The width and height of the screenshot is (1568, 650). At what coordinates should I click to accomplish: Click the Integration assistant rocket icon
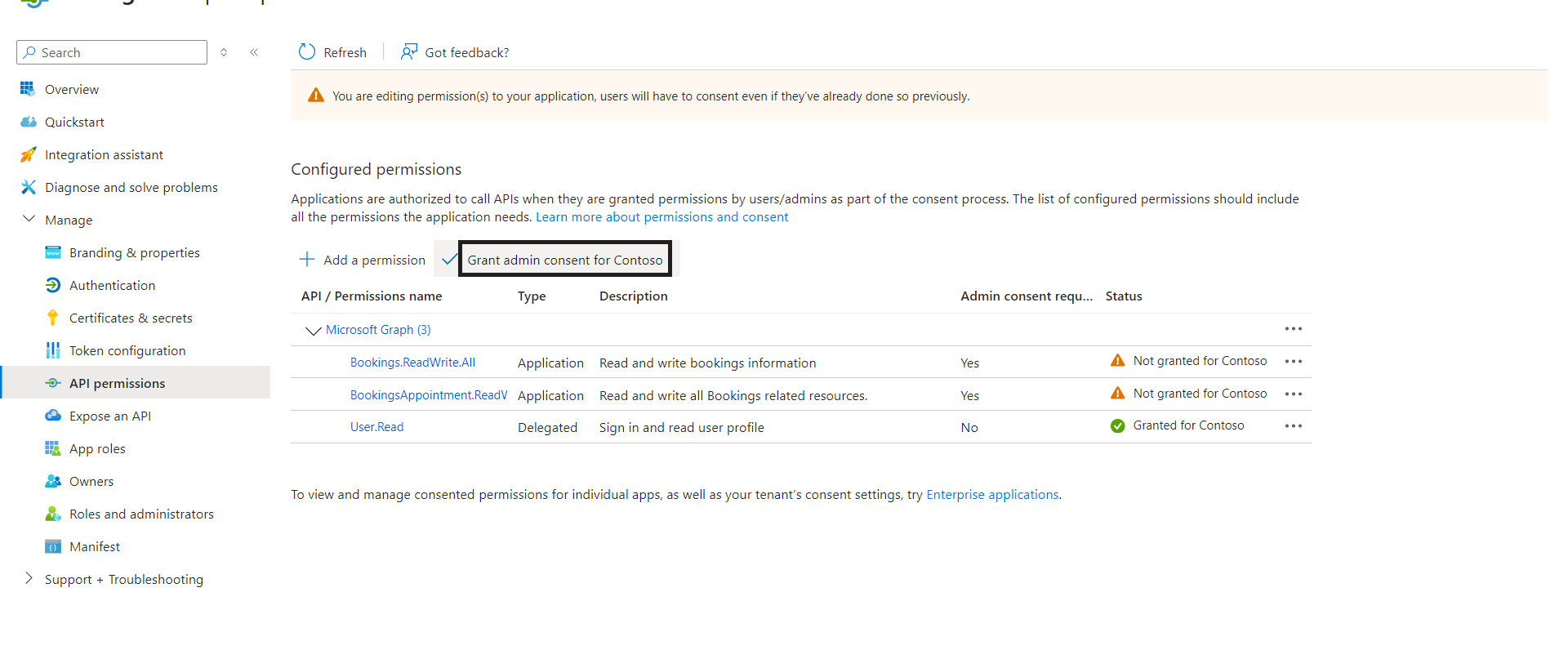(x=28, y=154)
